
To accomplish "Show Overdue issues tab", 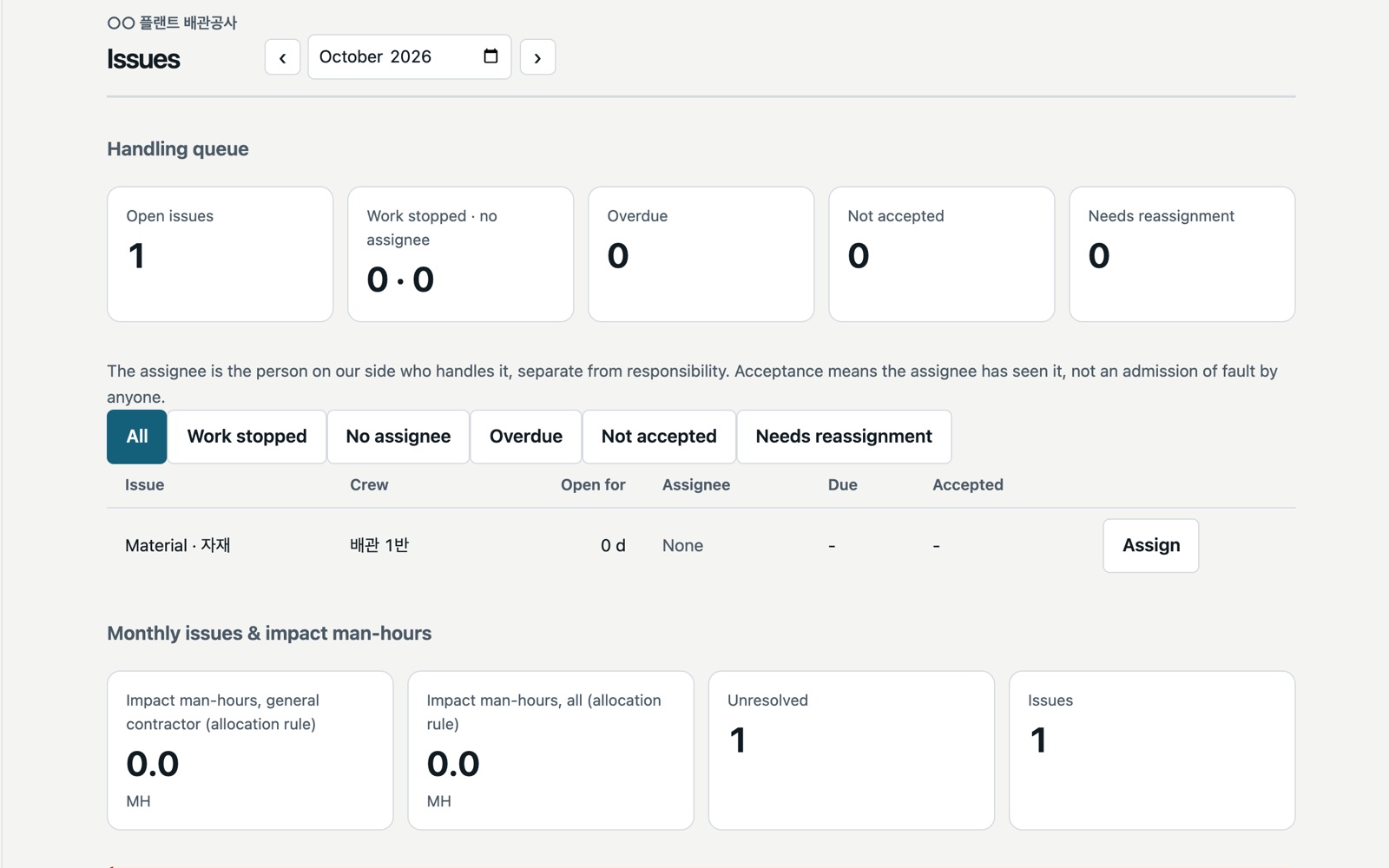I will 526,437.
